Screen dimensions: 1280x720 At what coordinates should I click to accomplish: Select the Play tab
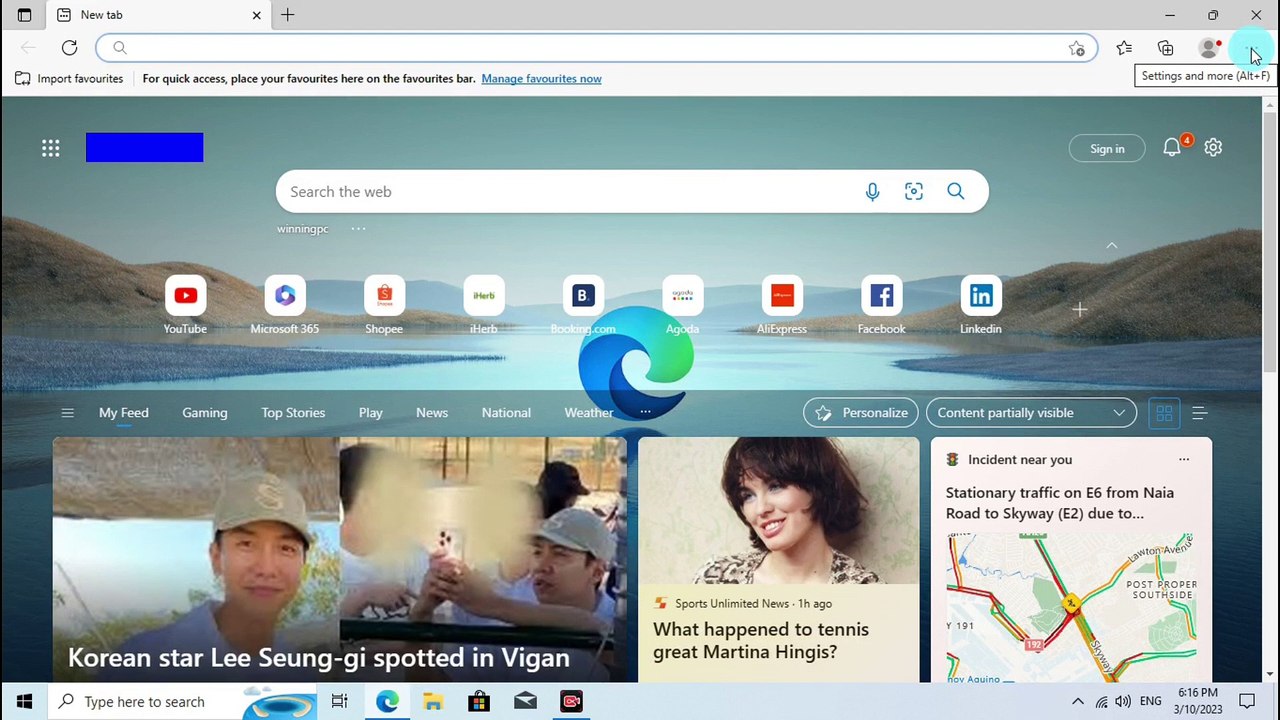[x=371, y=413]
